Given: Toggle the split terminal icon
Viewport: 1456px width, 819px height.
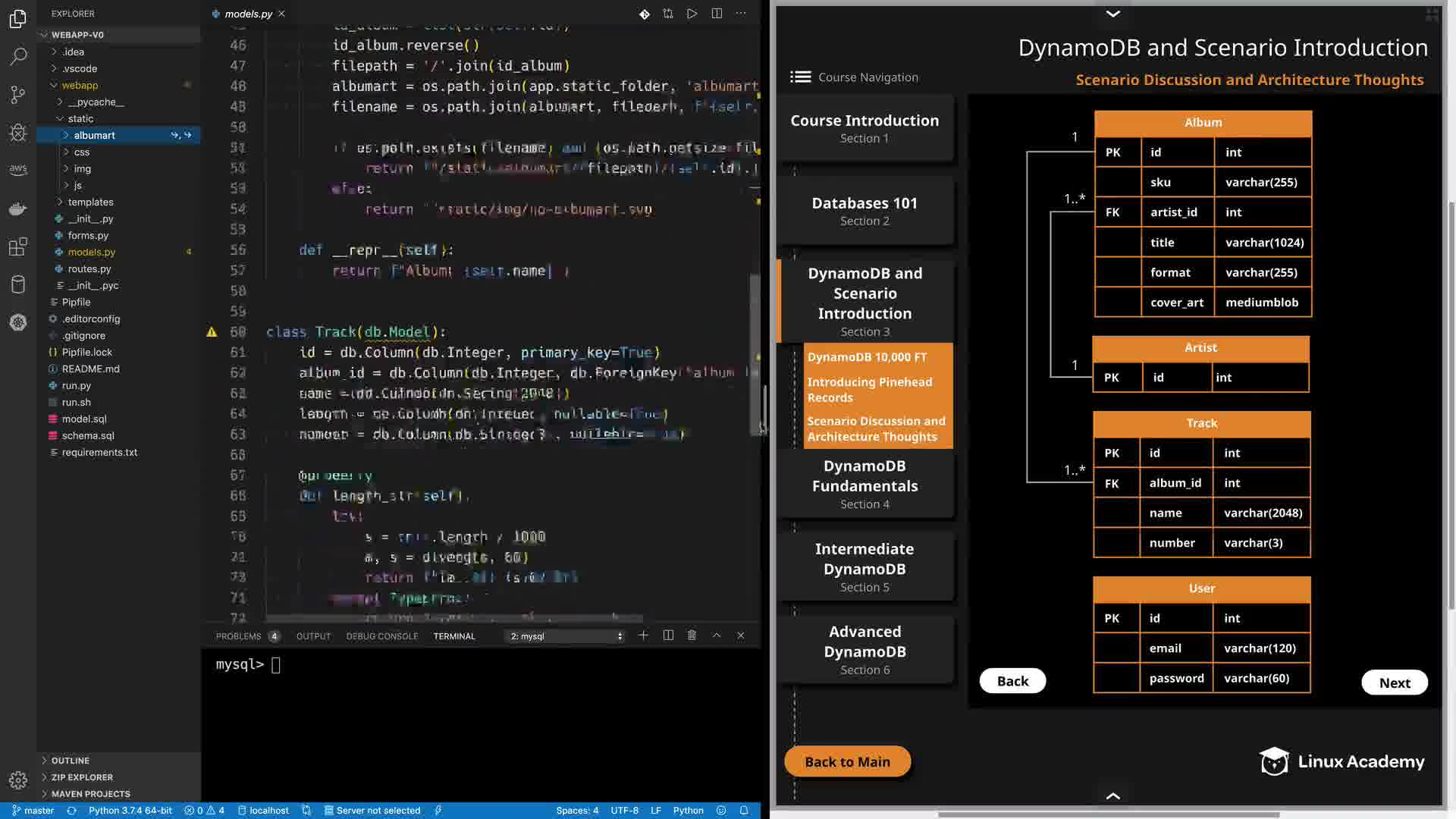Looking at the screenshot, I should pos(668,635).
